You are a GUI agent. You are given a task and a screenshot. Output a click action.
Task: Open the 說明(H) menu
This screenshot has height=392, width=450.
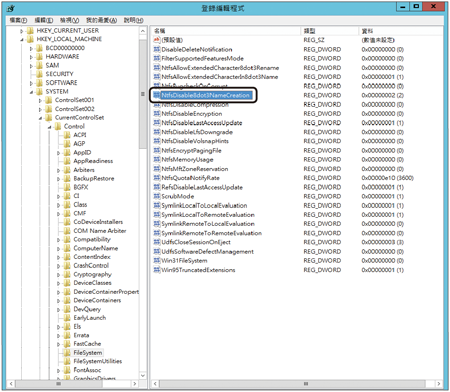click(x=134, y=20)
